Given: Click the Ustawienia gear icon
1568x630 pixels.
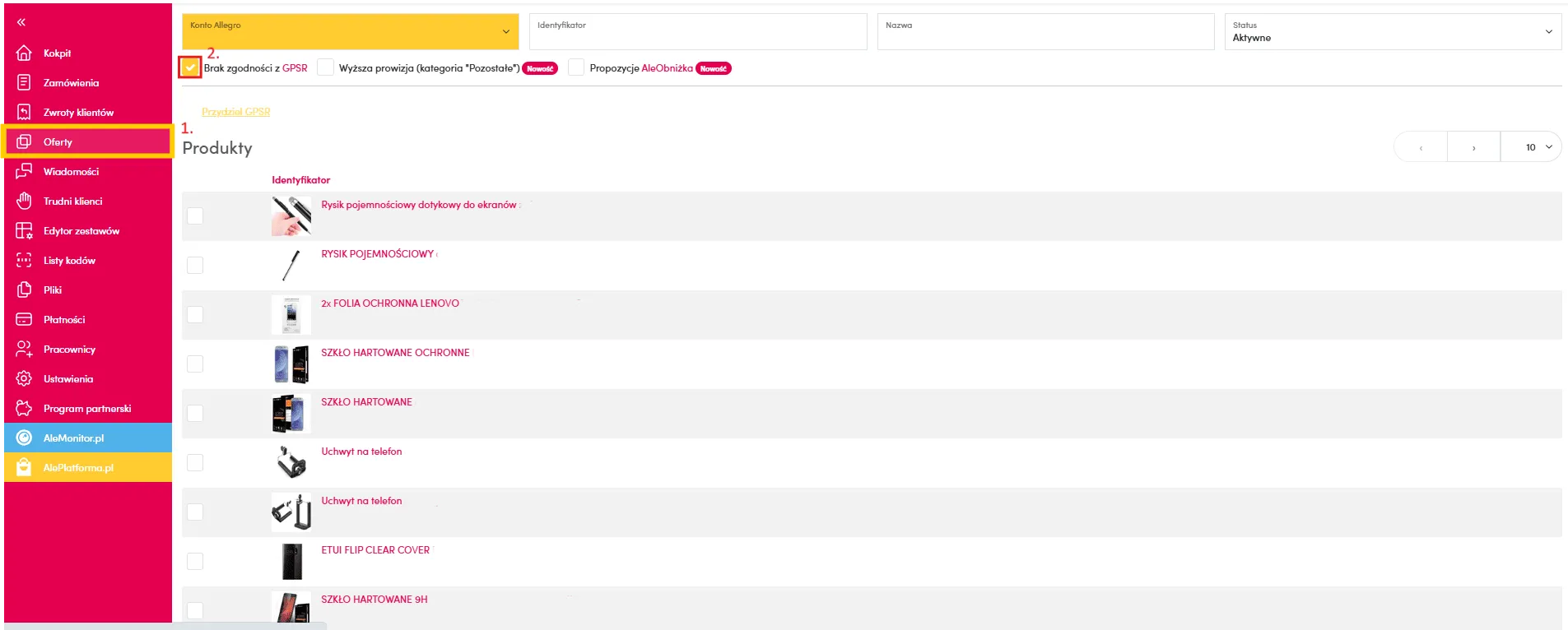Looking at the screenshot, I should [x=24, y=379].
